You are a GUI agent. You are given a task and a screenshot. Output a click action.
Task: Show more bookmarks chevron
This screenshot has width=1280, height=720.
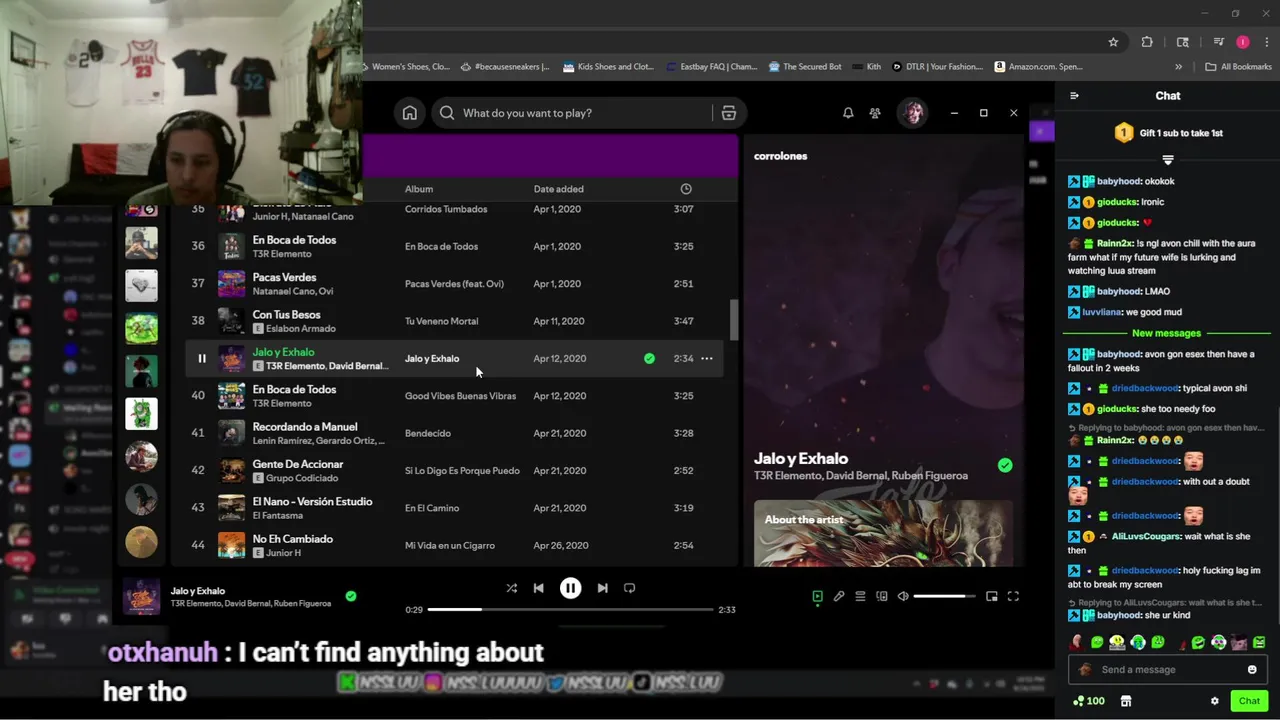[x=1178, y=67]
